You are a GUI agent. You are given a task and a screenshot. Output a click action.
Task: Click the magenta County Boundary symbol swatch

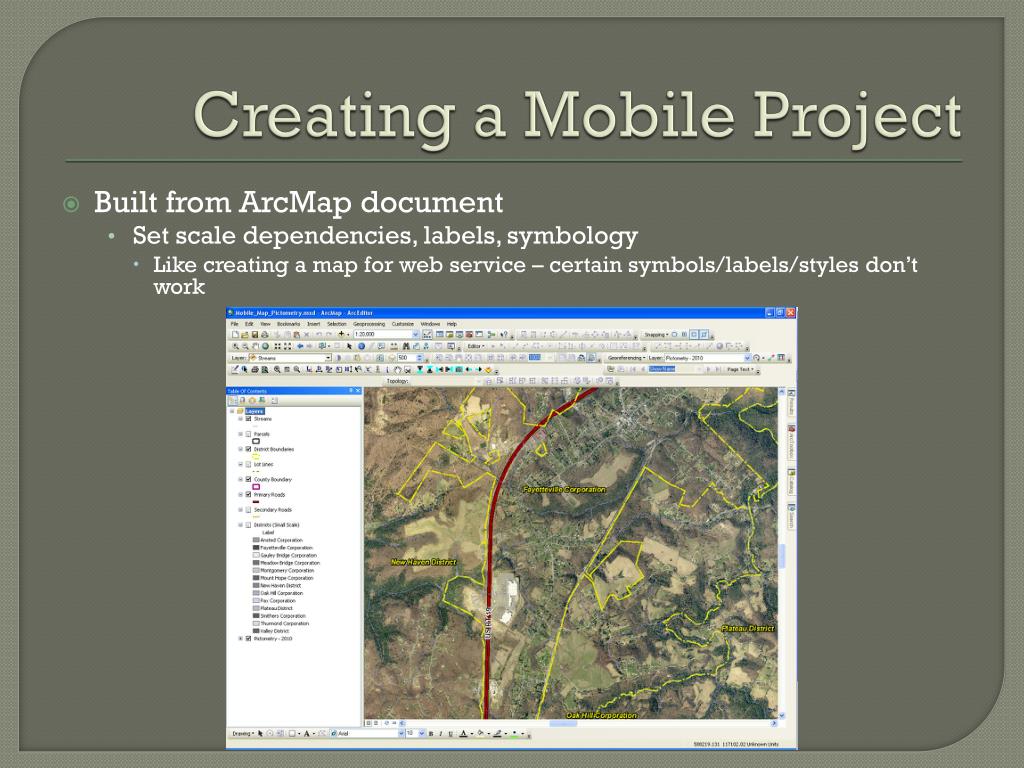click(256, 487)
